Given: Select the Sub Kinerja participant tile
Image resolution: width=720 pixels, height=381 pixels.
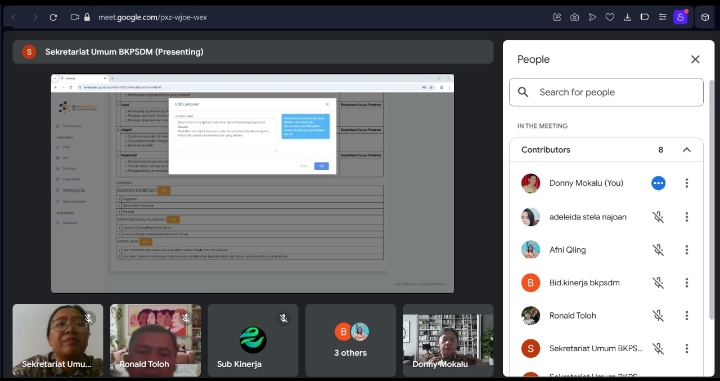Looking at the screenshot, I should [x=253, y=340].
